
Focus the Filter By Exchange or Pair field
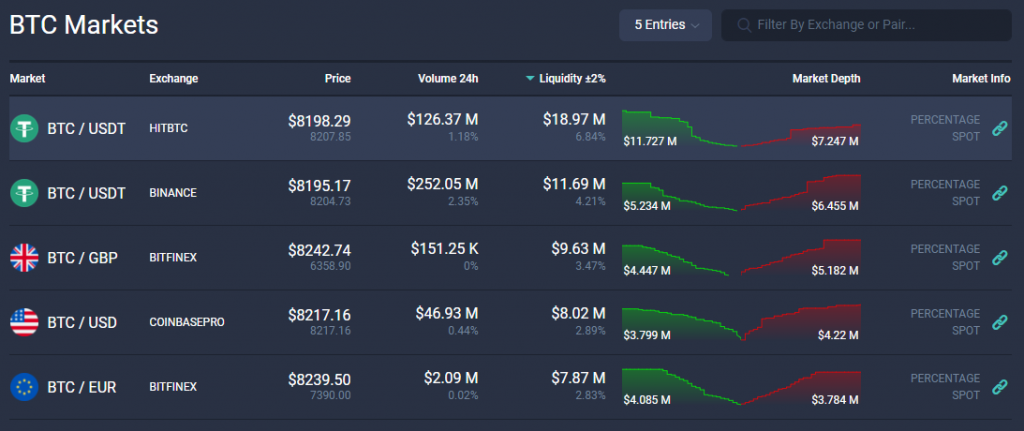tap(870, 25)
